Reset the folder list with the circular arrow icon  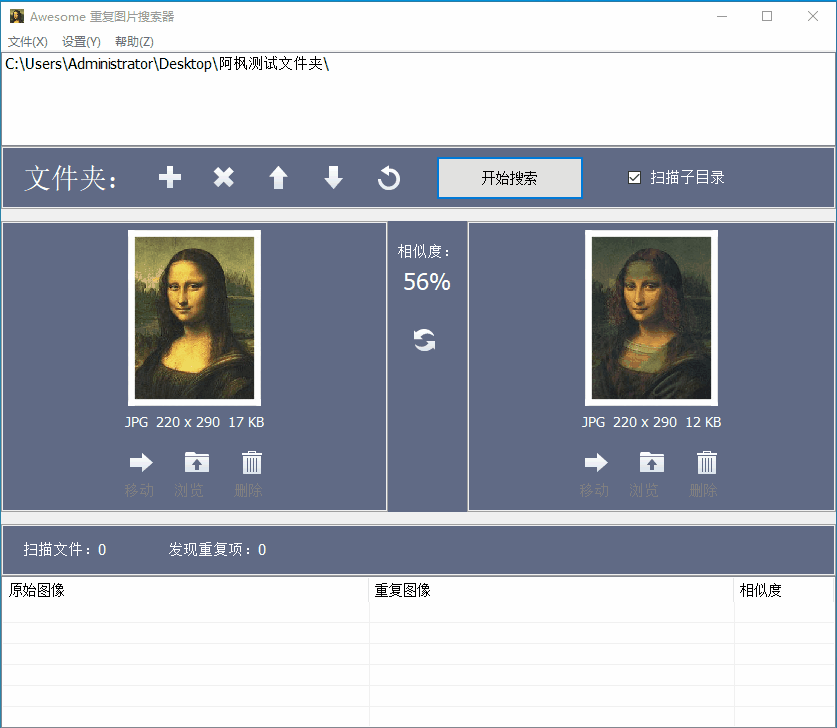pyautogui.click(x=389, y=178)
